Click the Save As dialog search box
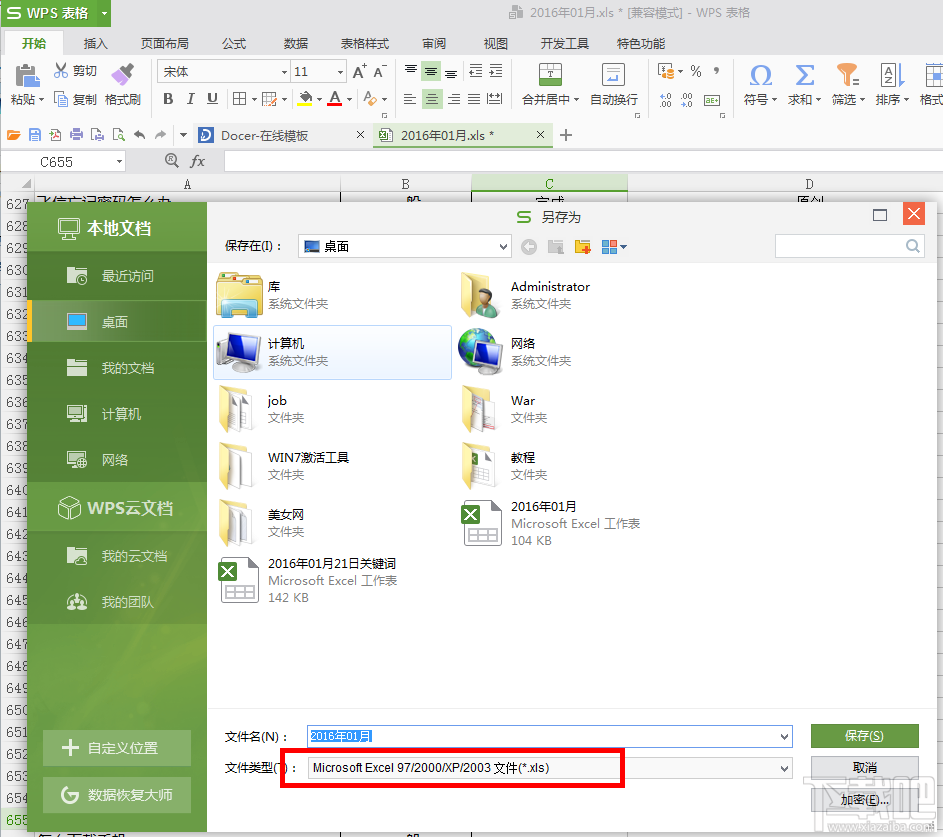The image size is (943, 837). coord(845,245)
